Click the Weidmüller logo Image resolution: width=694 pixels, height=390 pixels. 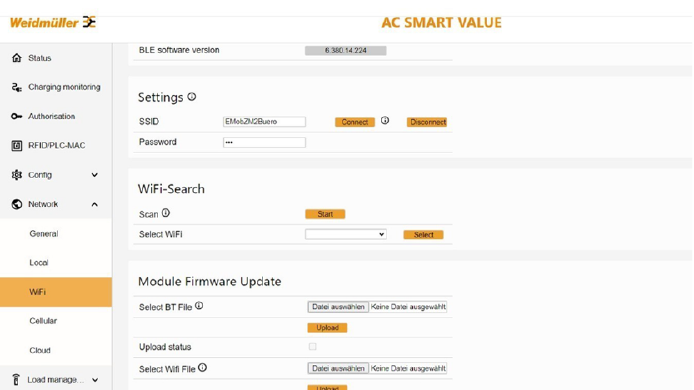click(53, 22)
